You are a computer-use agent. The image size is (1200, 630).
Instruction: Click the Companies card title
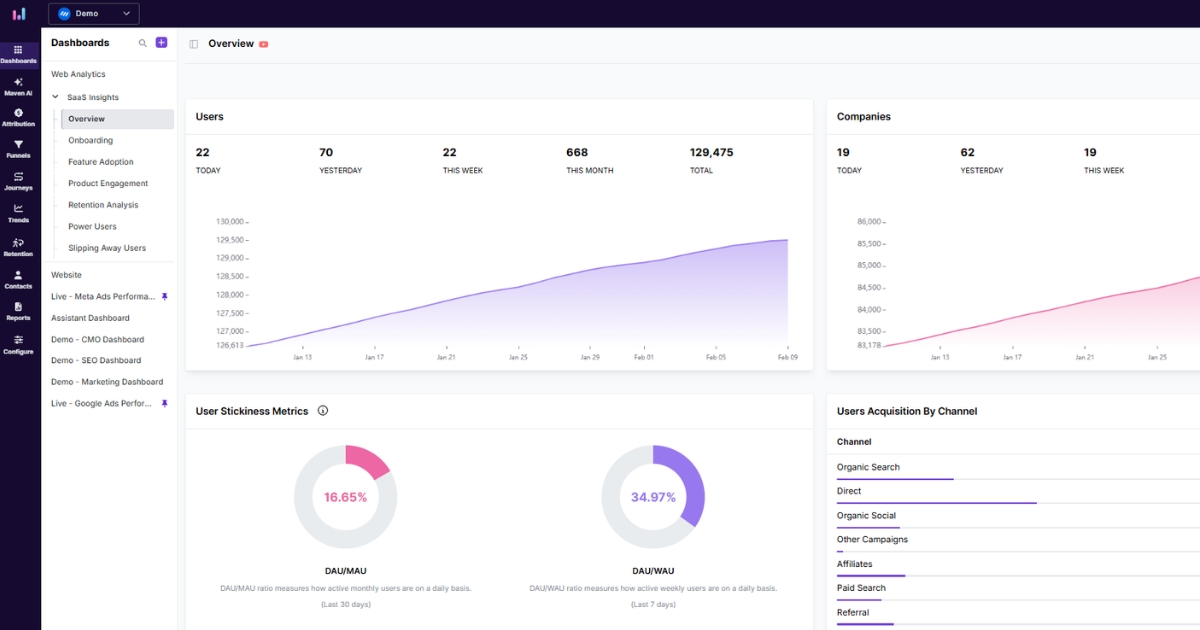(x=864, y=117)
